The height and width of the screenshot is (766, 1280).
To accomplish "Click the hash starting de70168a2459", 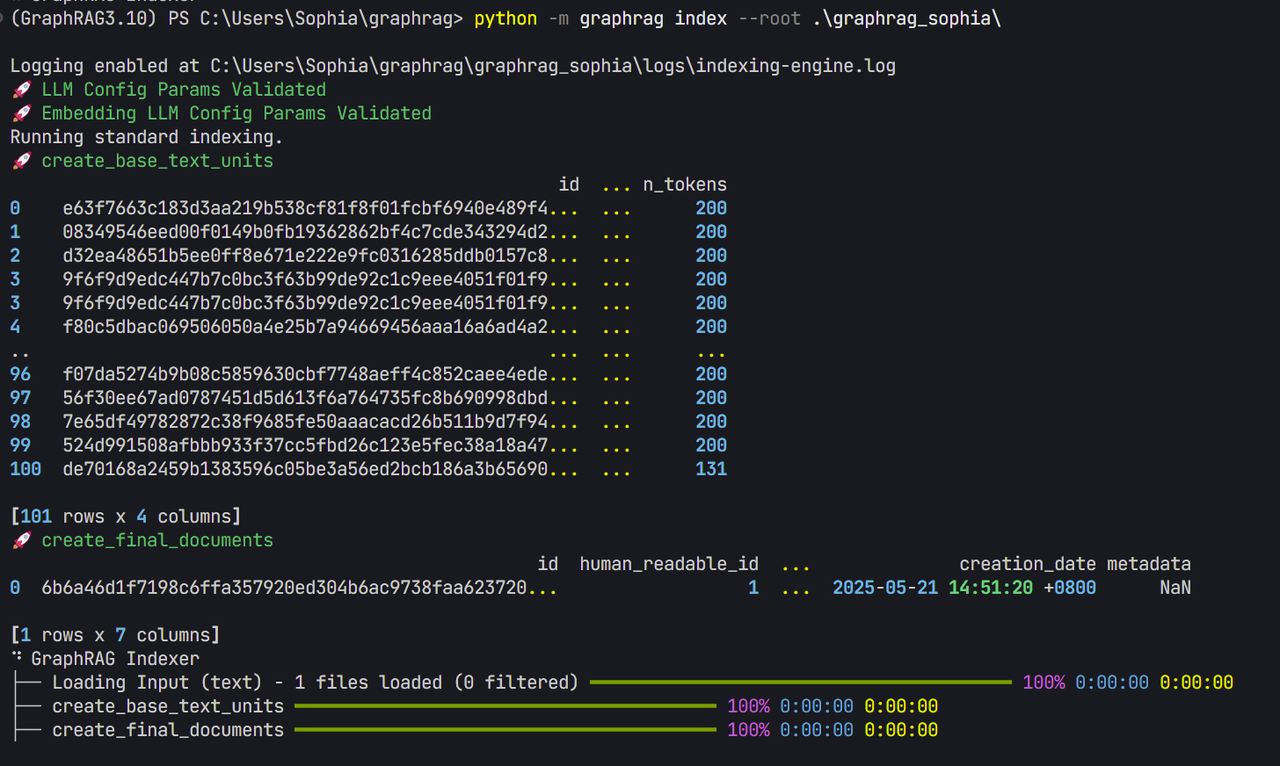I will click(x=321, y=469).
